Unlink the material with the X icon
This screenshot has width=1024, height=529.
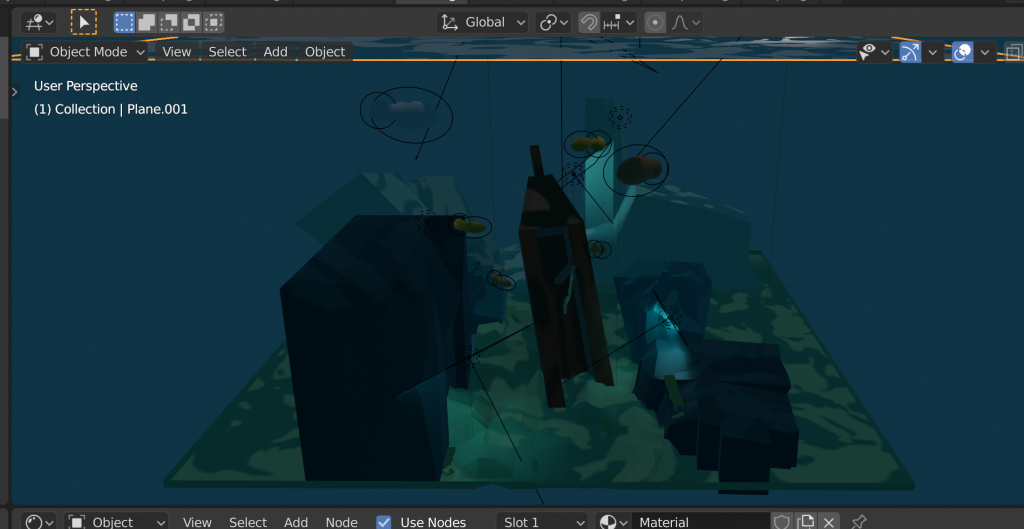(x=829, y=522)
